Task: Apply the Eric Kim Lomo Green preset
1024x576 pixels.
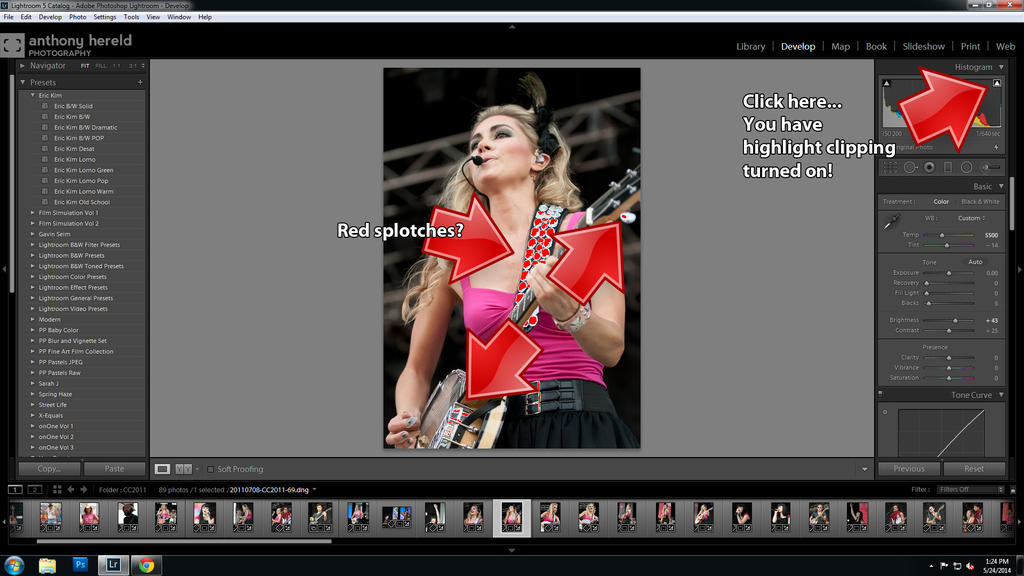Action: (x=83, y=170)
